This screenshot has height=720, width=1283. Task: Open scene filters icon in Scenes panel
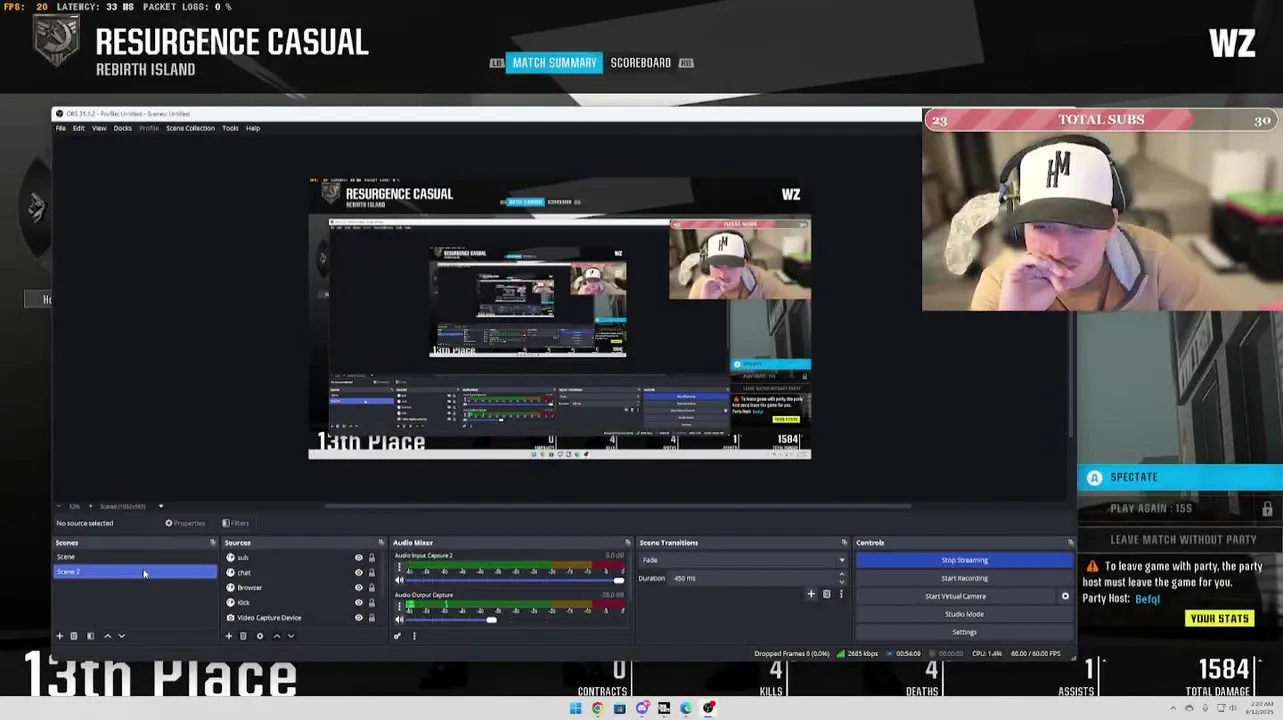tap(90, 636)
